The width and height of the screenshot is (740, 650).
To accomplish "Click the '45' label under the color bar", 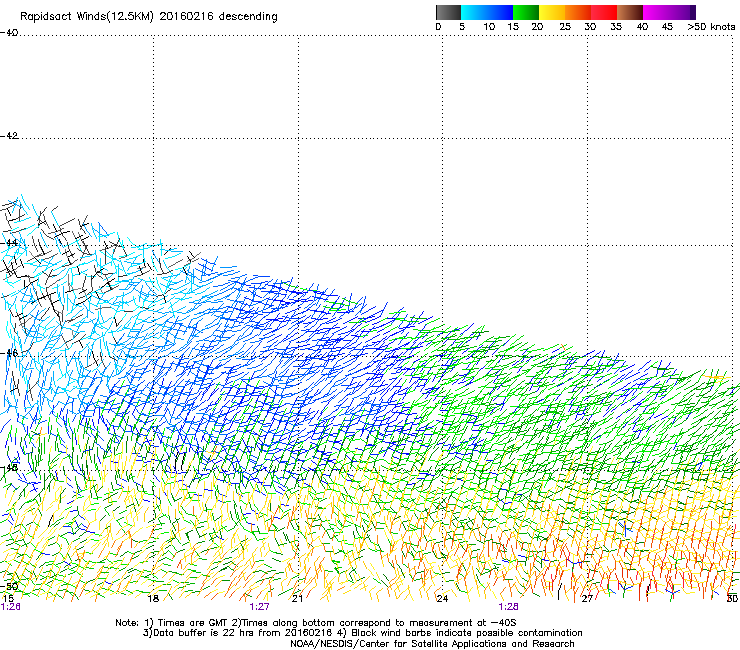I will pos(667,27).
